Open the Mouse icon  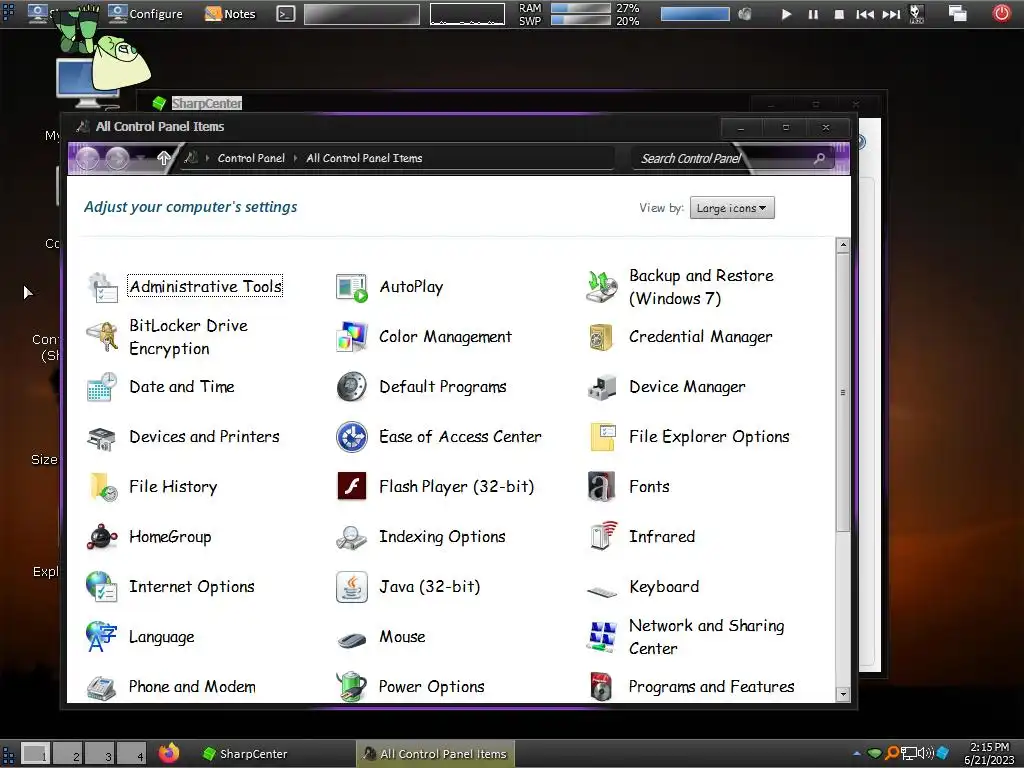click(352, 639)
